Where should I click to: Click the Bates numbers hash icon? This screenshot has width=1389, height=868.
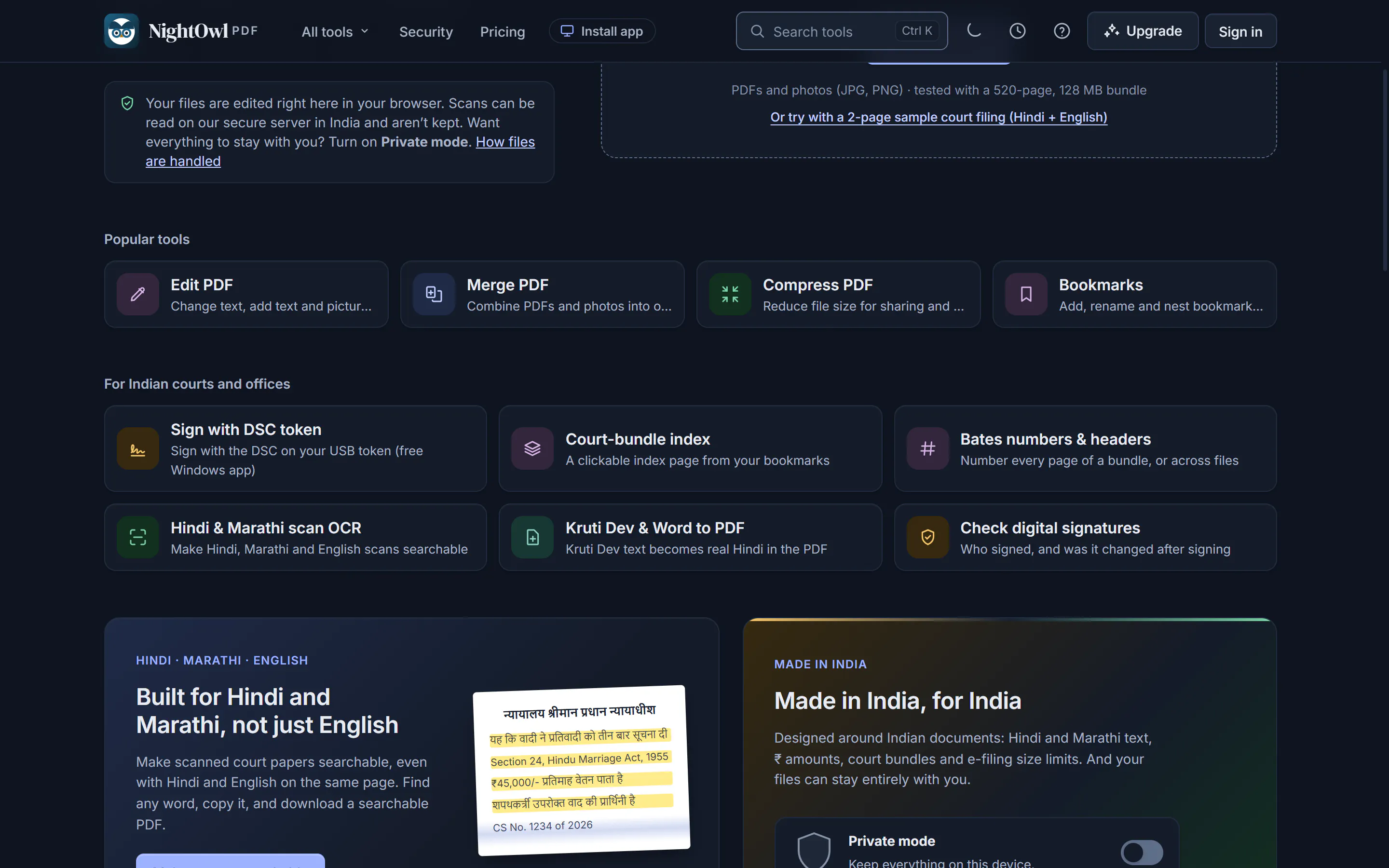point(927,448)
